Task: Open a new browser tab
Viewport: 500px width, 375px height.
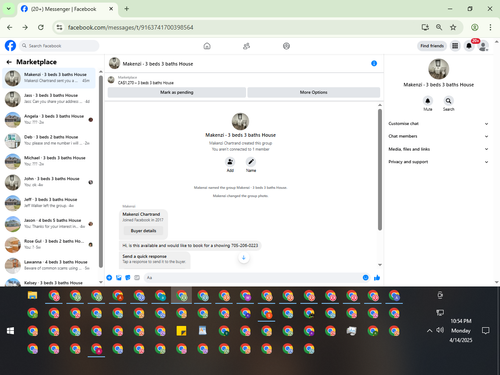Action: [127, 9]
